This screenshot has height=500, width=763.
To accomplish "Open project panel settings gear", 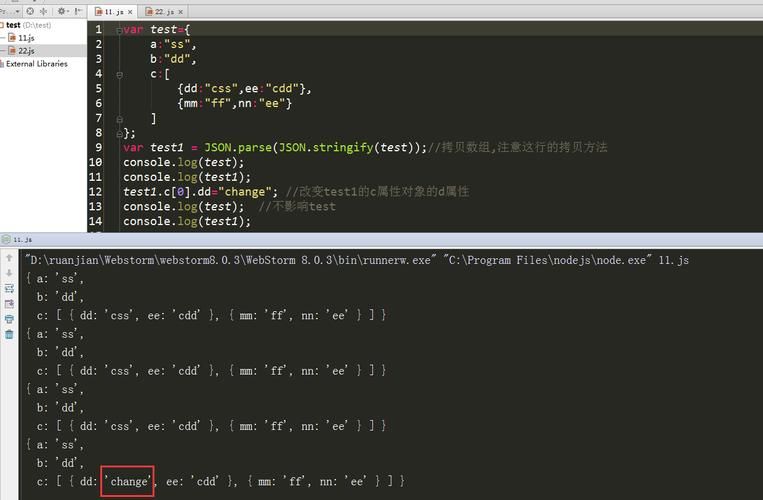I will click(62, 11).
